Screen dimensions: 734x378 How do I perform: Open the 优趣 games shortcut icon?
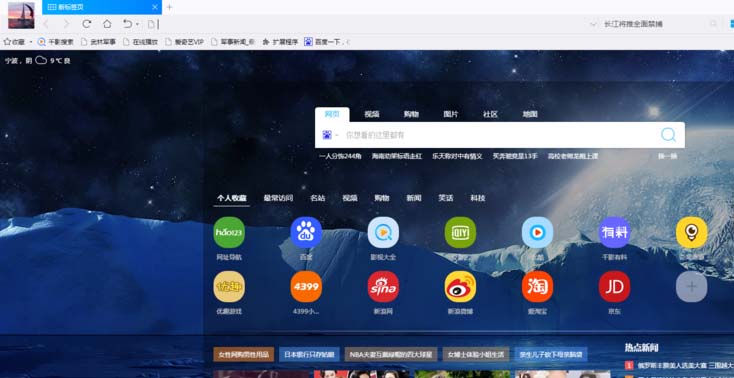click(x=229, y=287)
